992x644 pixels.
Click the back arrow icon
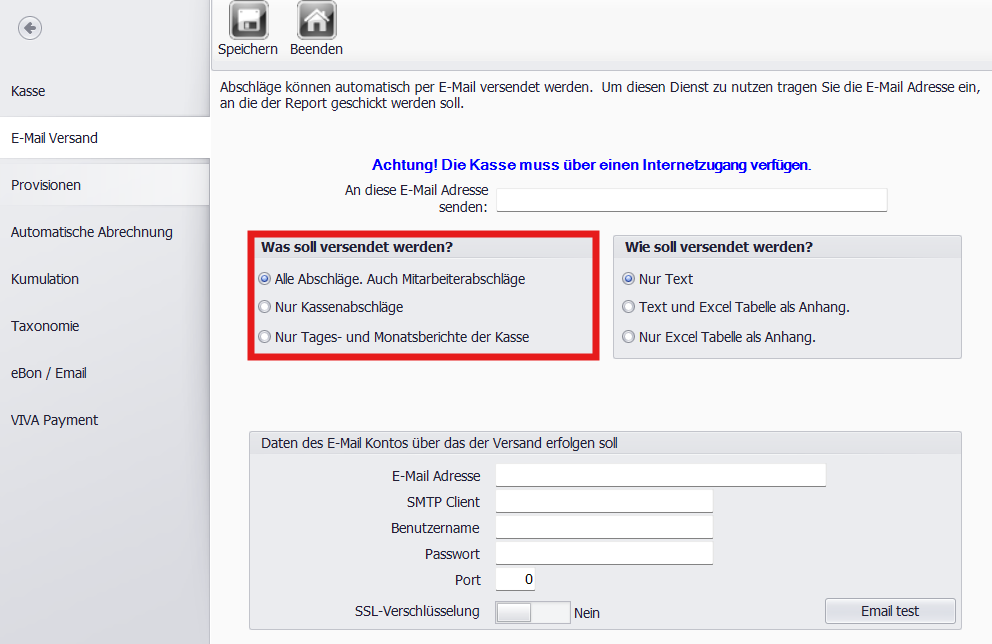pos(30,28)
